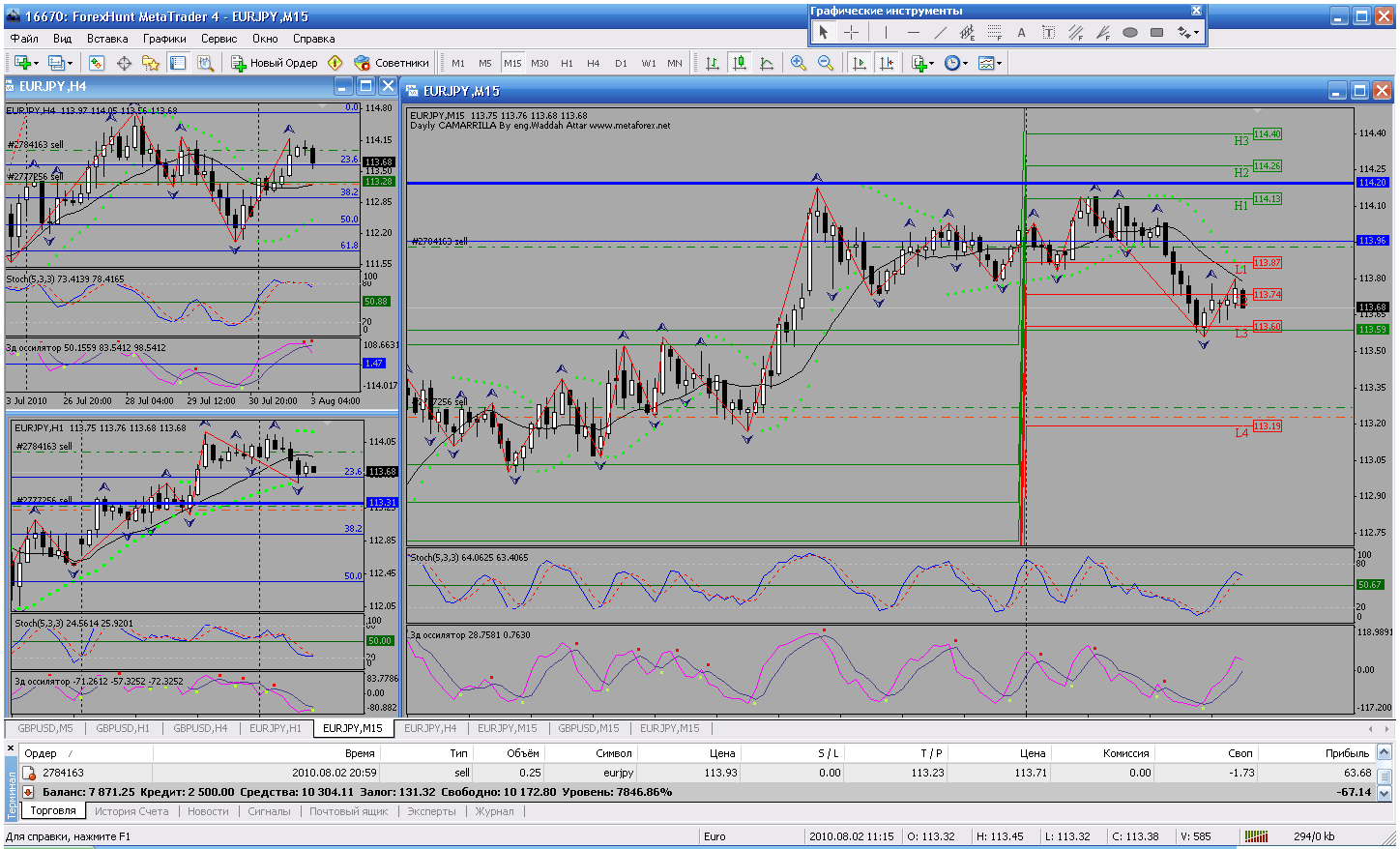
Task: Open the Periodicity clock dropdown
Action: coord(956,63)
